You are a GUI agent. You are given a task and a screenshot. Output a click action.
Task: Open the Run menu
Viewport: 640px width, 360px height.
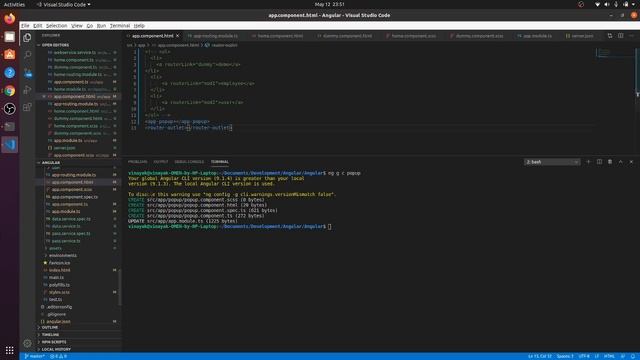(x=101, y=25)
